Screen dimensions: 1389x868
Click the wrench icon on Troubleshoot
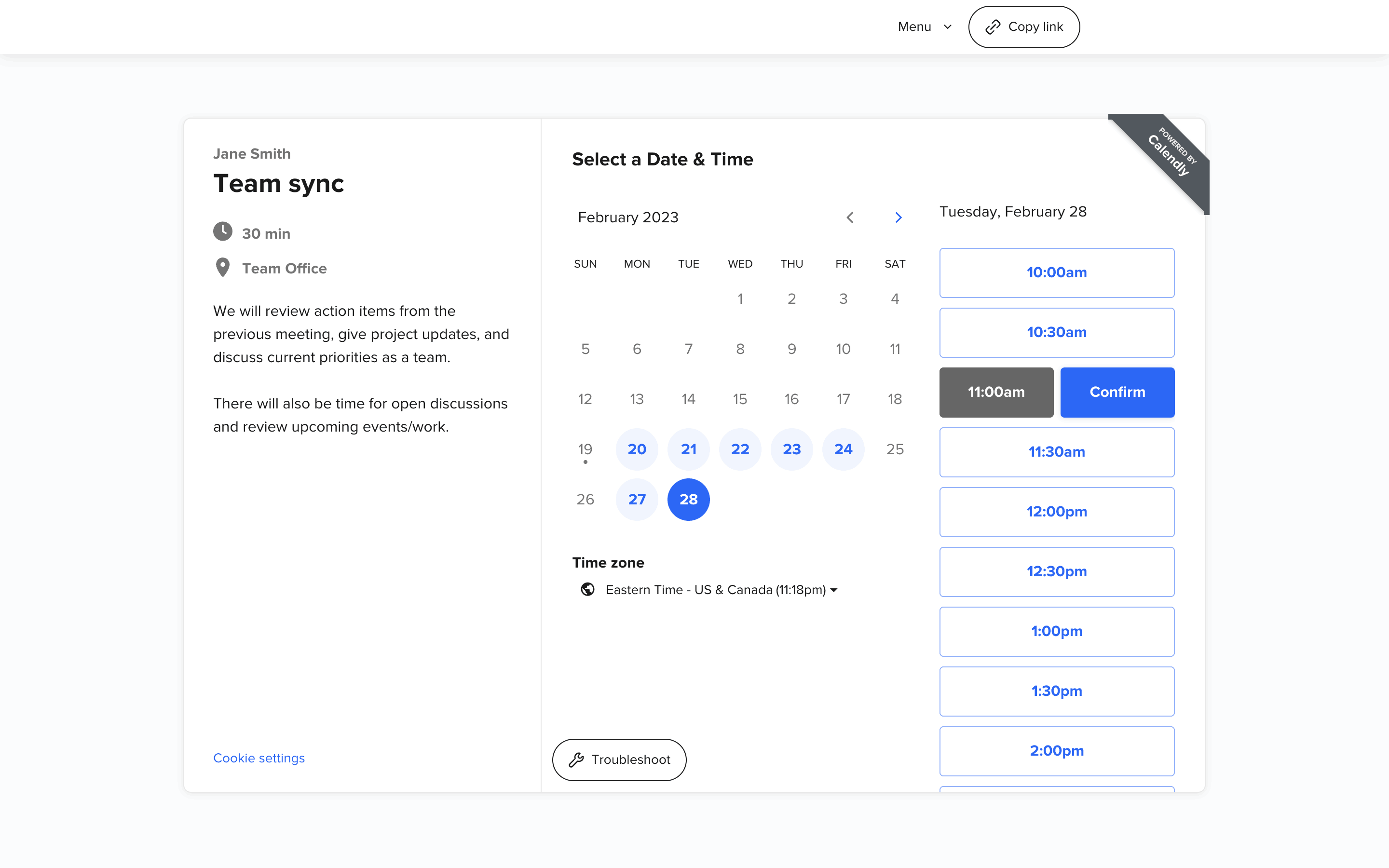[576, 759]
